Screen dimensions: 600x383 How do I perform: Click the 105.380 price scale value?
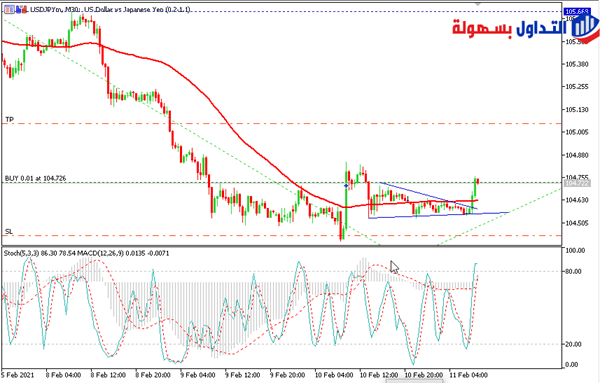[x=577, y=64]
